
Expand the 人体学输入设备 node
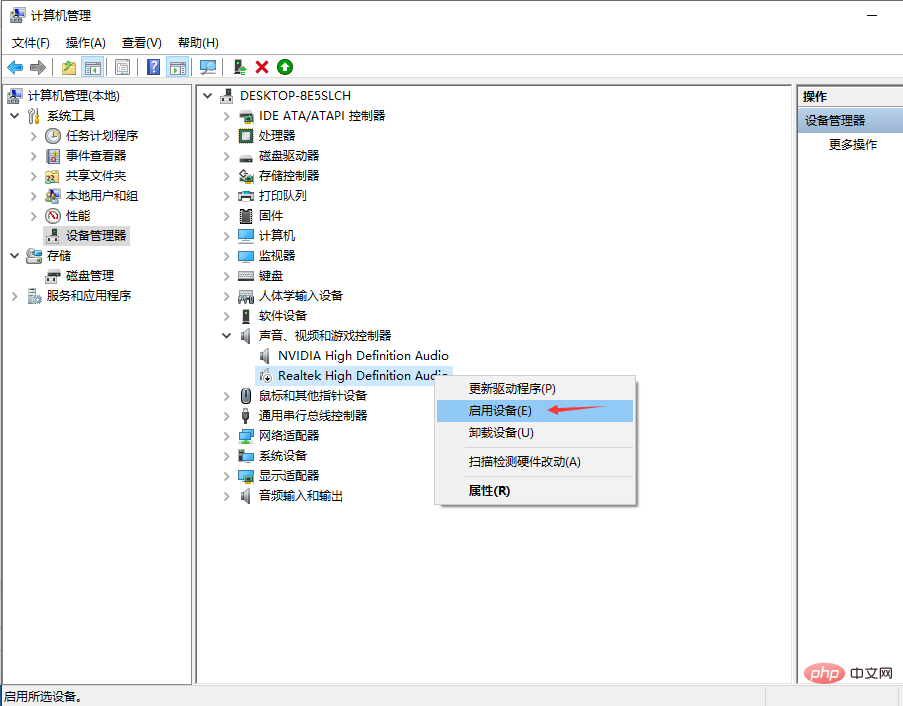coord(227,296)
